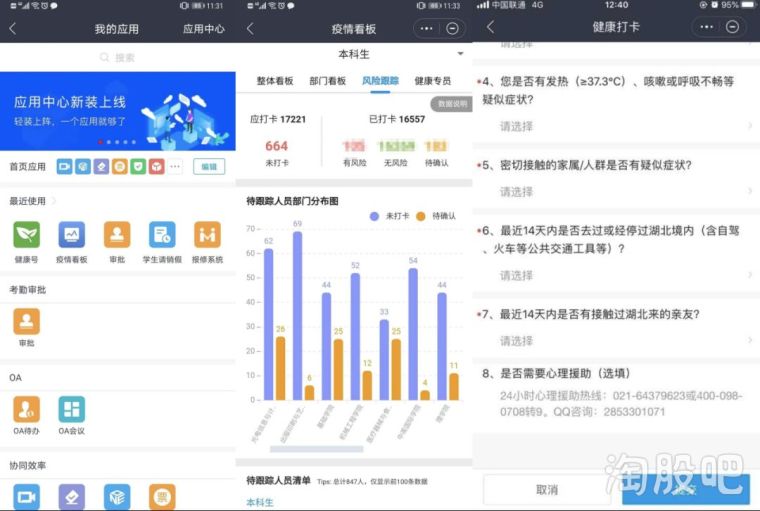Click the blue bar labeled 54

pos(413,334)
